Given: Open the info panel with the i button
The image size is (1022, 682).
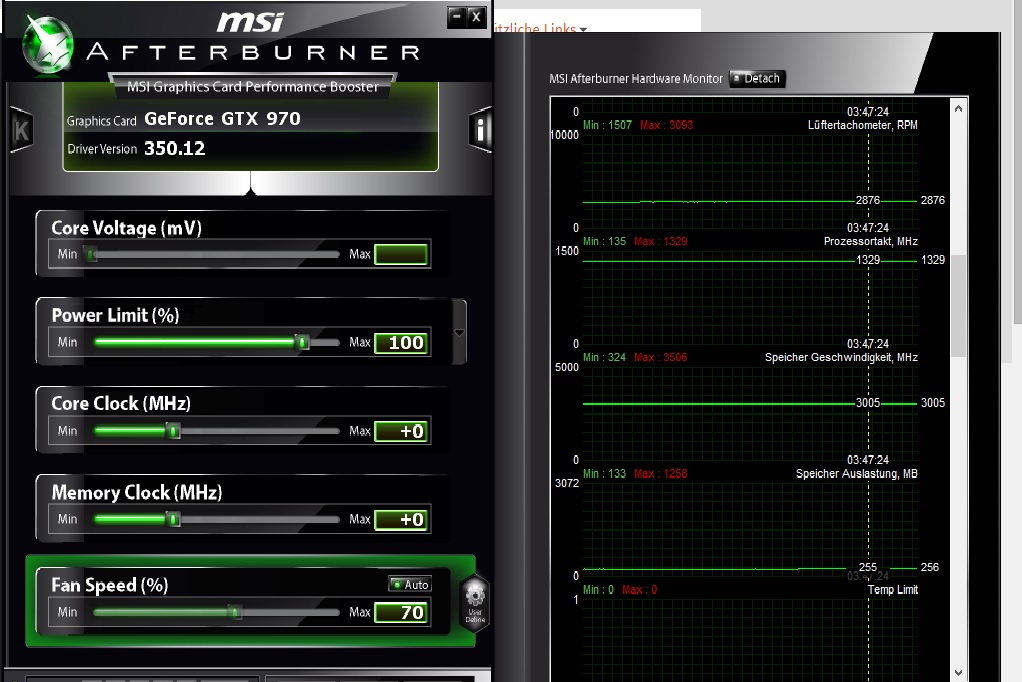Looking at the screenshot, I should point(480,130).
